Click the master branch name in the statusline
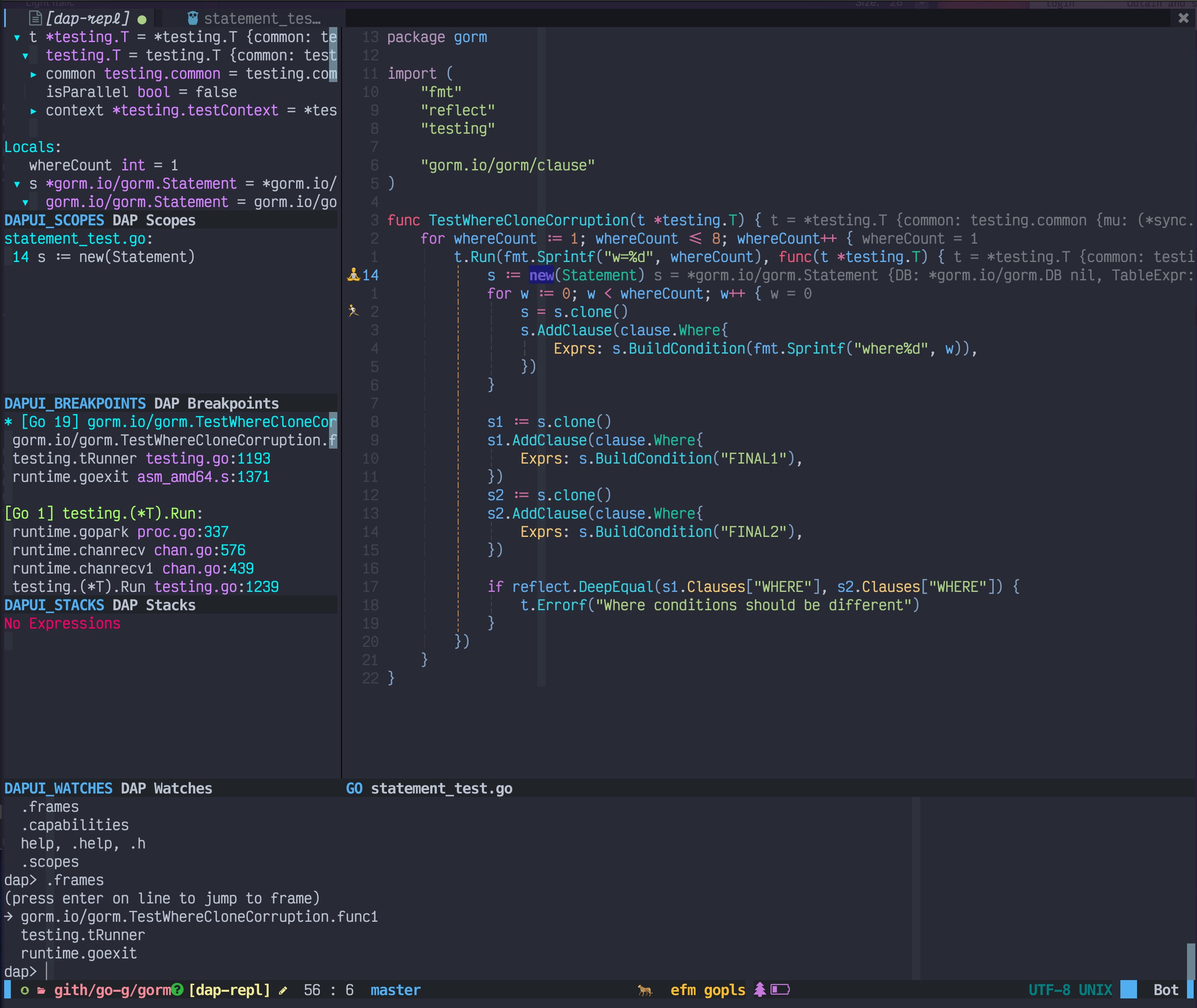Viewport: 1197px width, 1008px height. point(395,990)
